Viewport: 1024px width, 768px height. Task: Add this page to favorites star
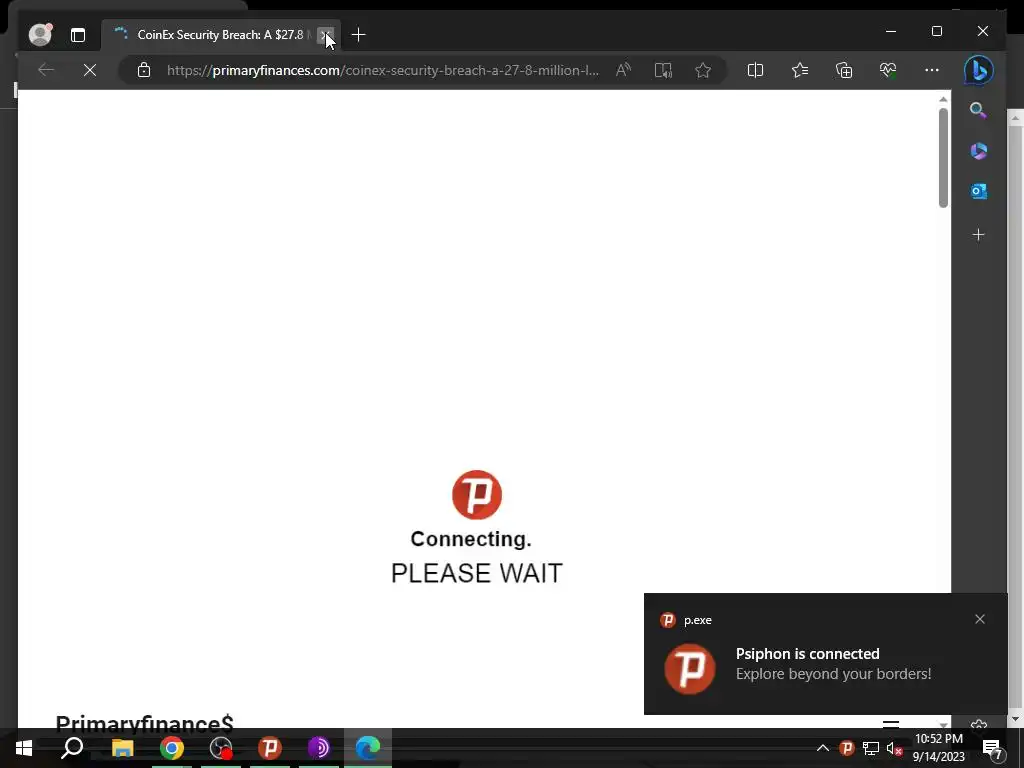703,70
